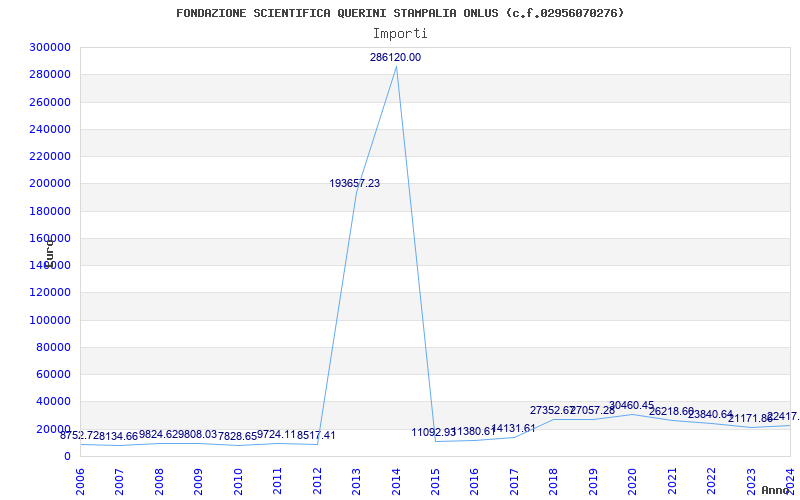Select the y-axis tick 280000

pyautogui.click(x=50, y=75)
